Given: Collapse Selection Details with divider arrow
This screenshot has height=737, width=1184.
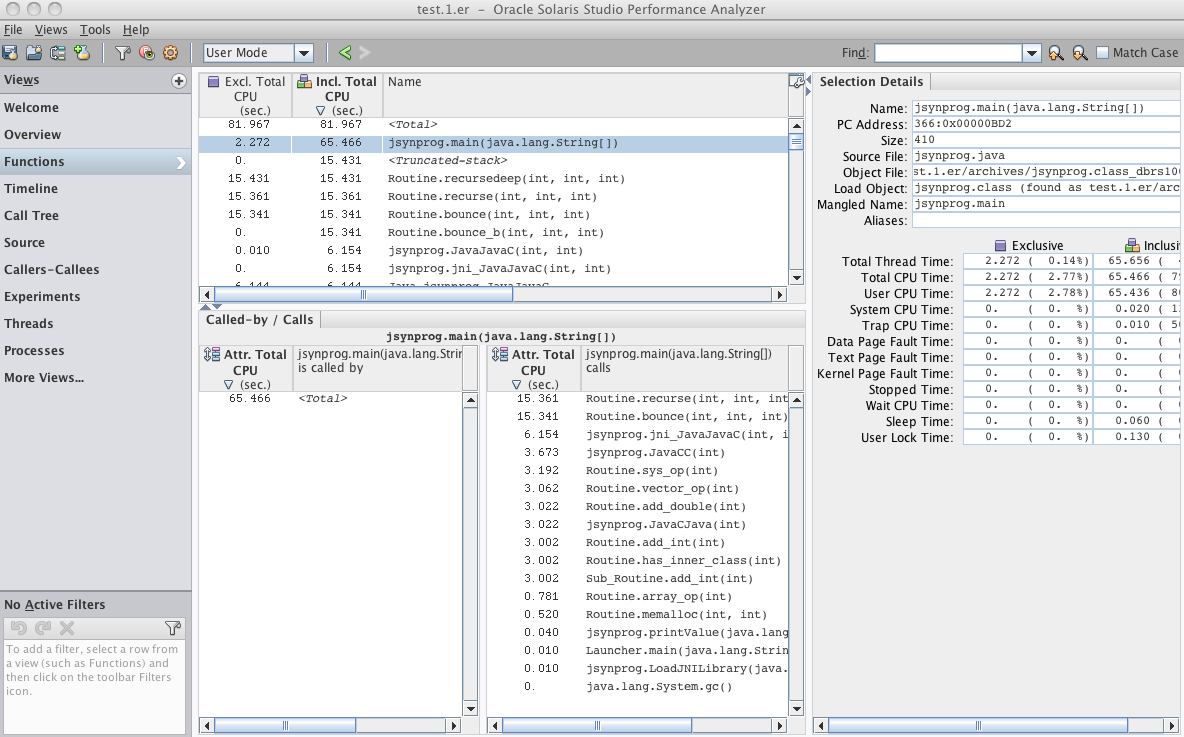Looking at the screenshot, I should click(808, 91).
